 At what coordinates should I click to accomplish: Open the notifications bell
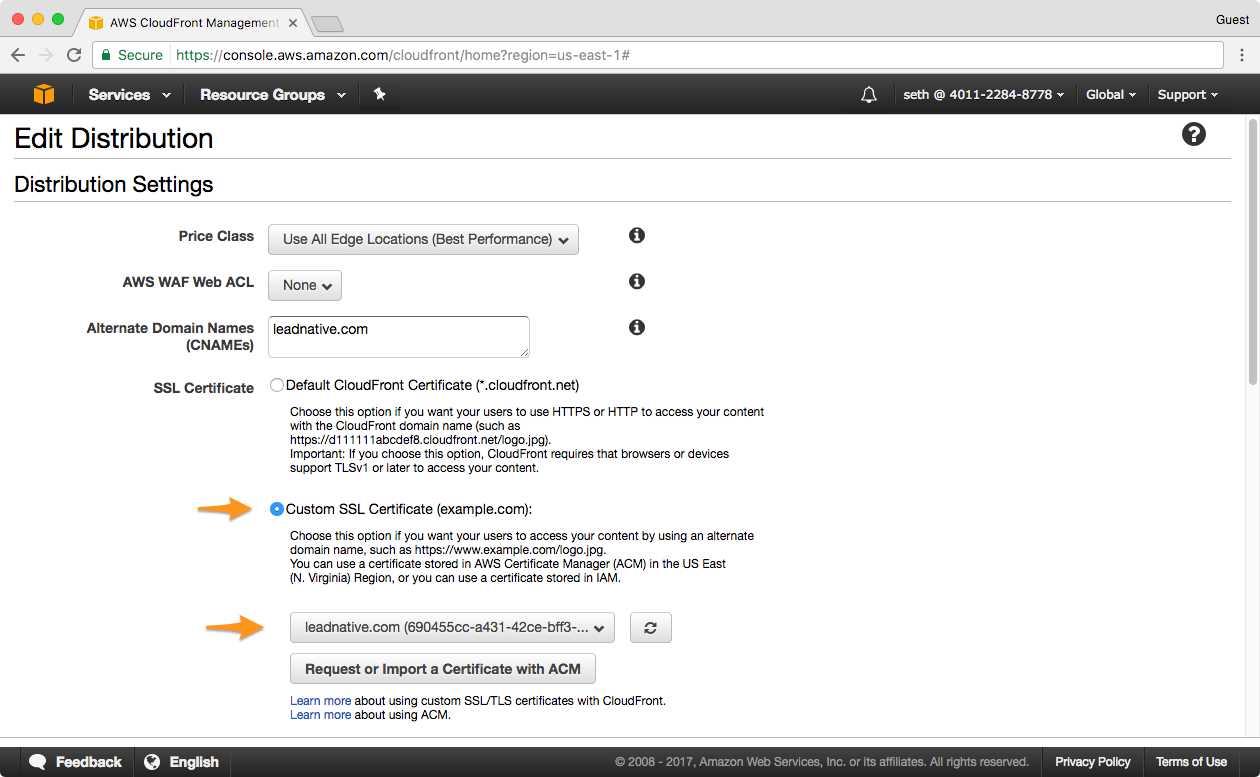(869, 94)
